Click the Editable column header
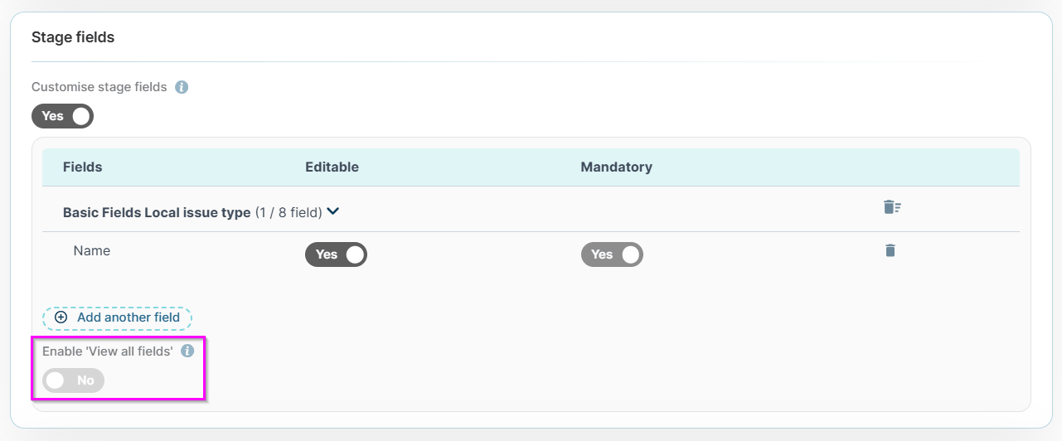Viewport: 1062px width, 441px height. [x=332, y=167]
